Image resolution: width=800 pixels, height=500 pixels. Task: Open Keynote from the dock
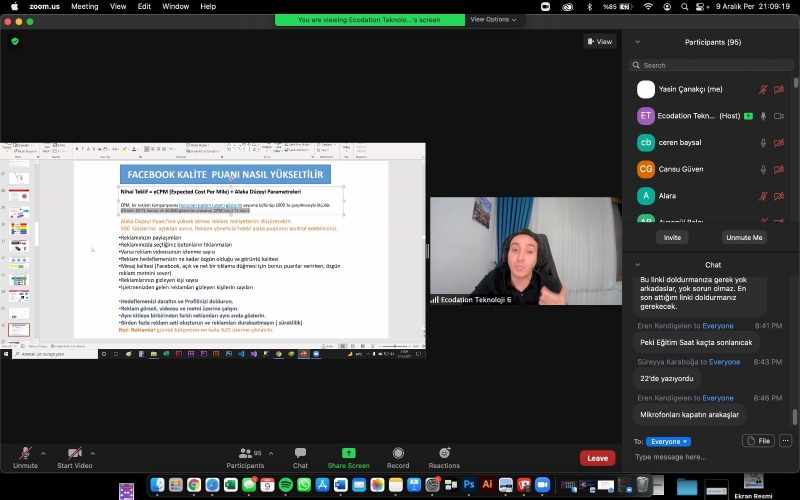(414, 484)
